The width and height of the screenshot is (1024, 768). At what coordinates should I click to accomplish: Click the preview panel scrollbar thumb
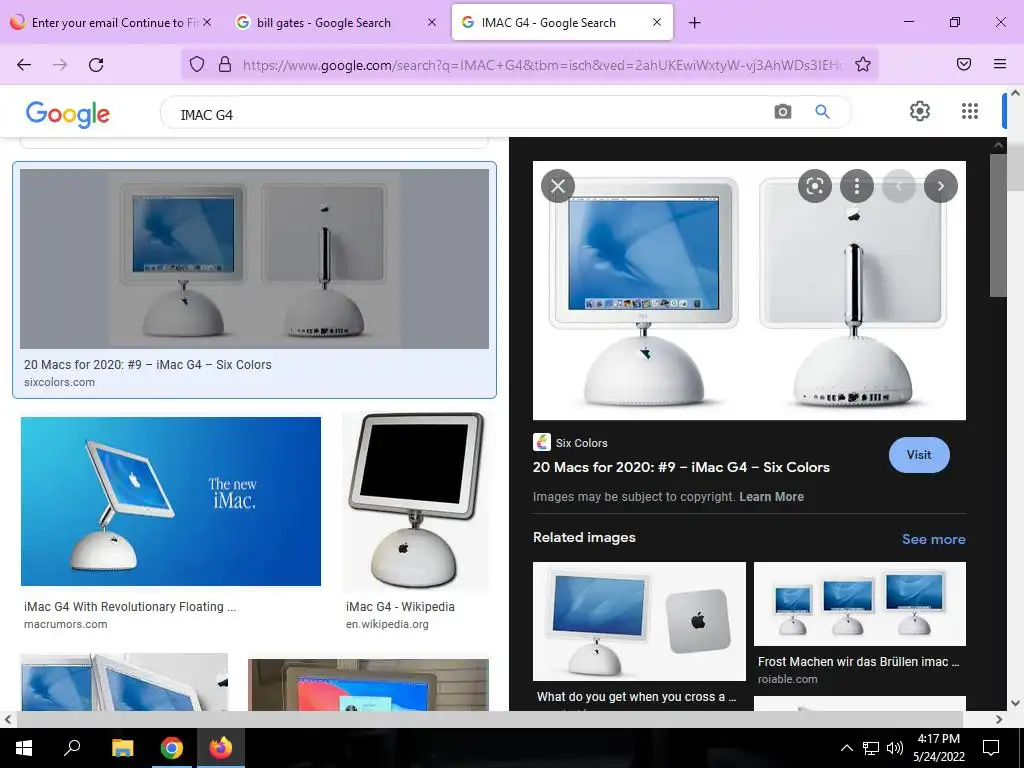point(998,225)
